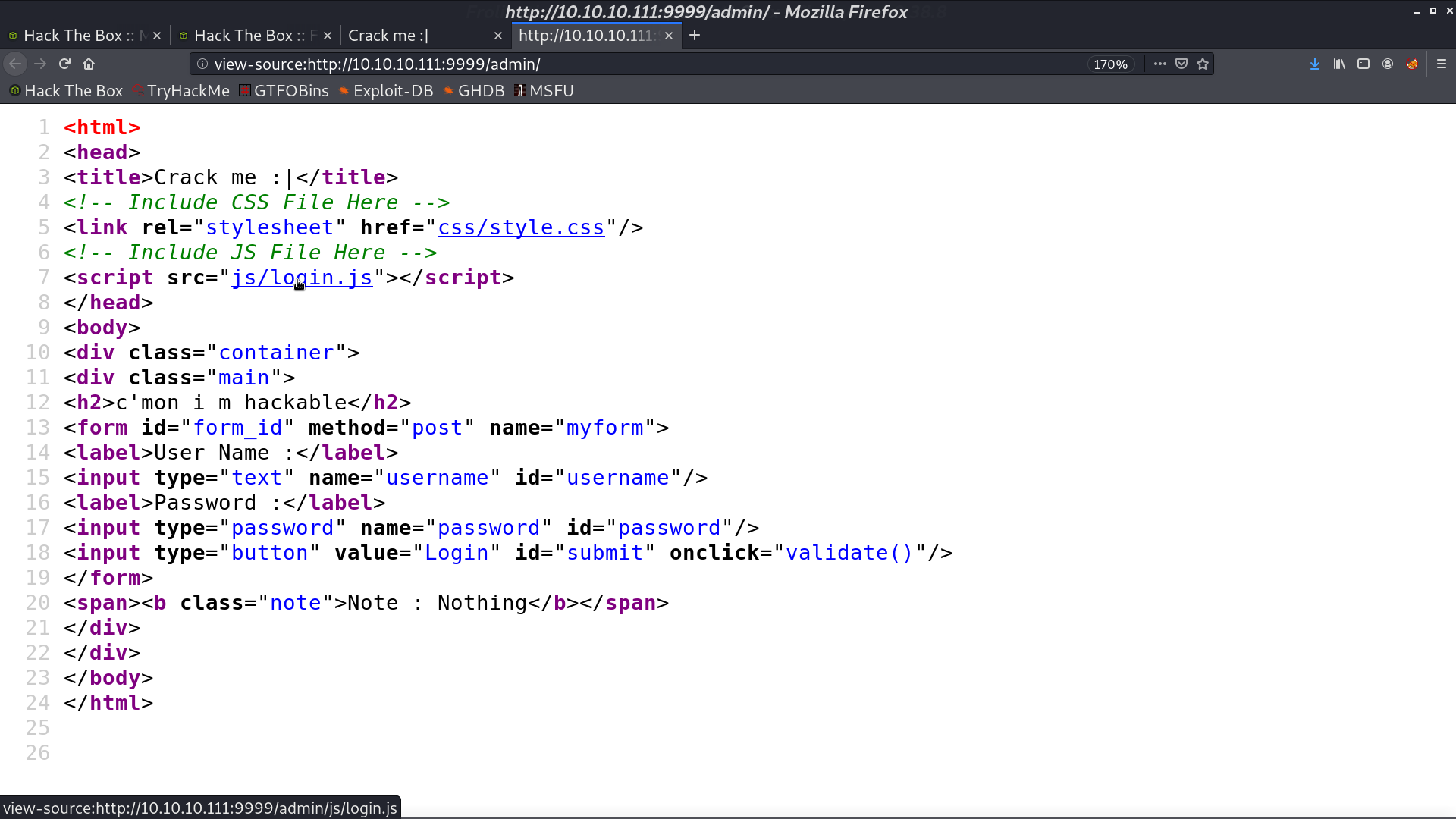Image resolution: width=1456 pixels, height=819 pixels.
Task: Save page to Pocket icon
Action: pos(1181,64)
